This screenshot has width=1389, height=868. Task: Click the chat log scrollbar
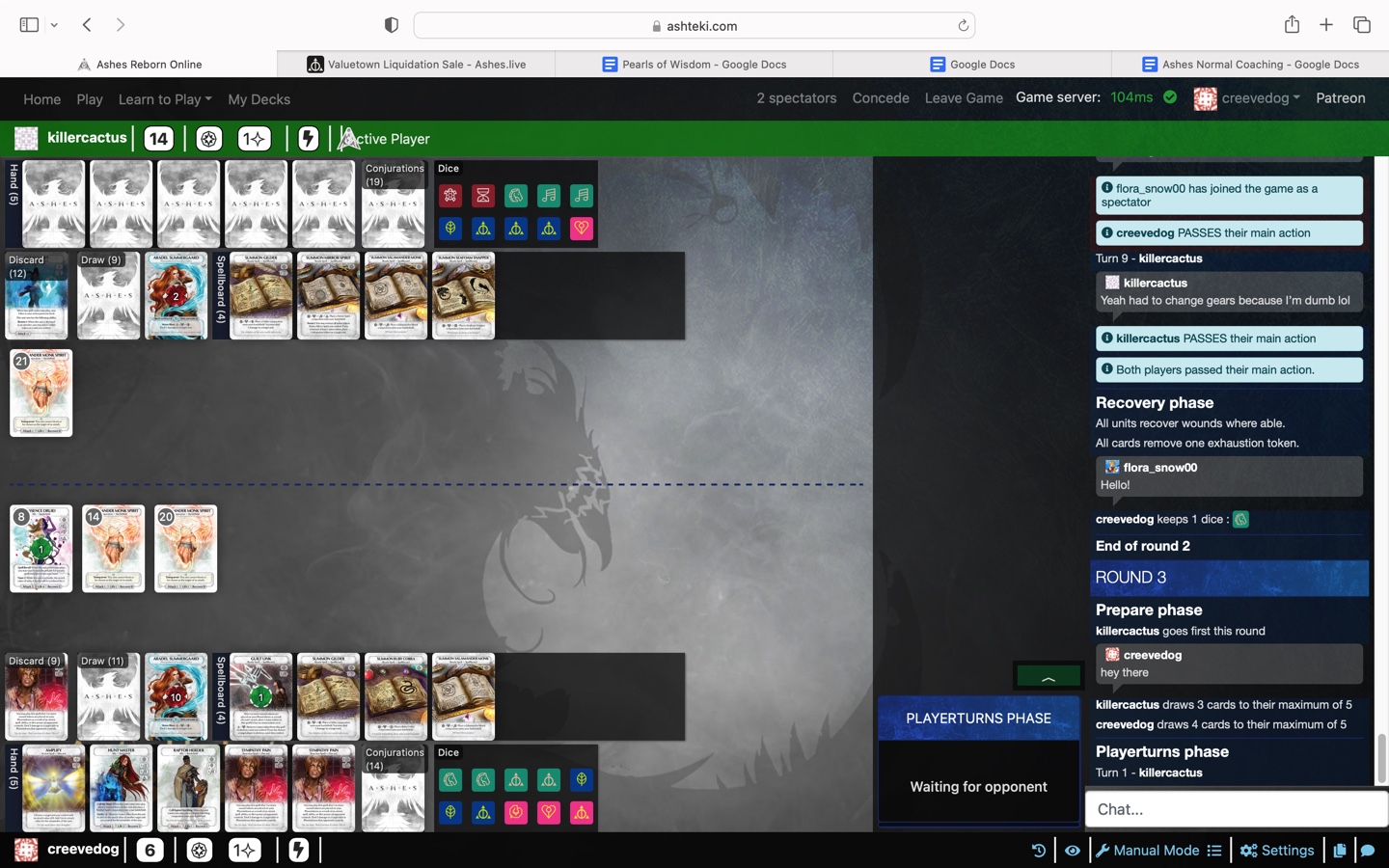1381,759
